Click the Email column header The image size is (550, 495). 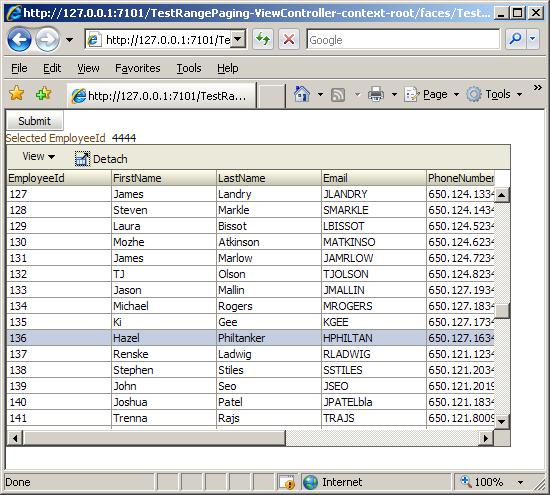[374, 178]
